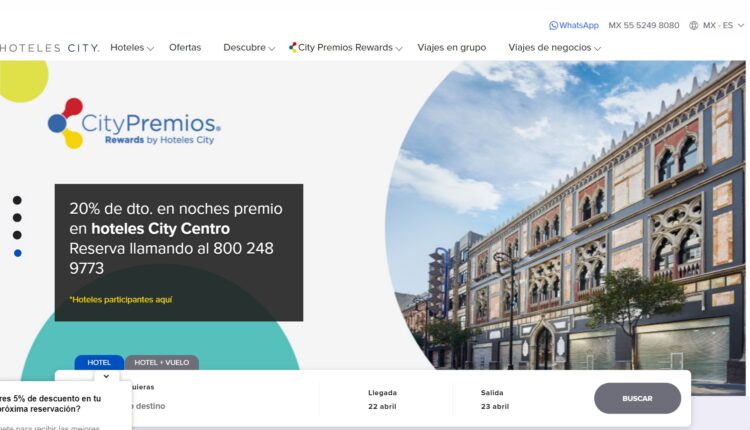Click the Hoteles City logo

click(49, 48)
